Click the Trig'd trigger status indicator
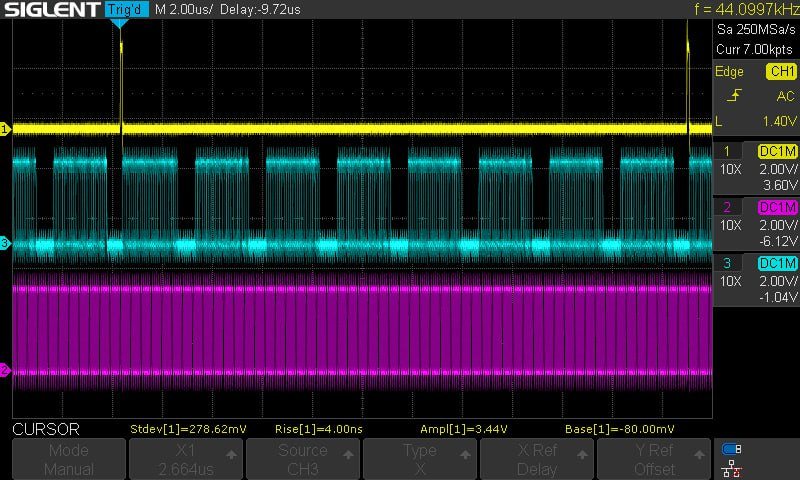The height and width of the screenshot is (480, 800). [x=127, y=9]
